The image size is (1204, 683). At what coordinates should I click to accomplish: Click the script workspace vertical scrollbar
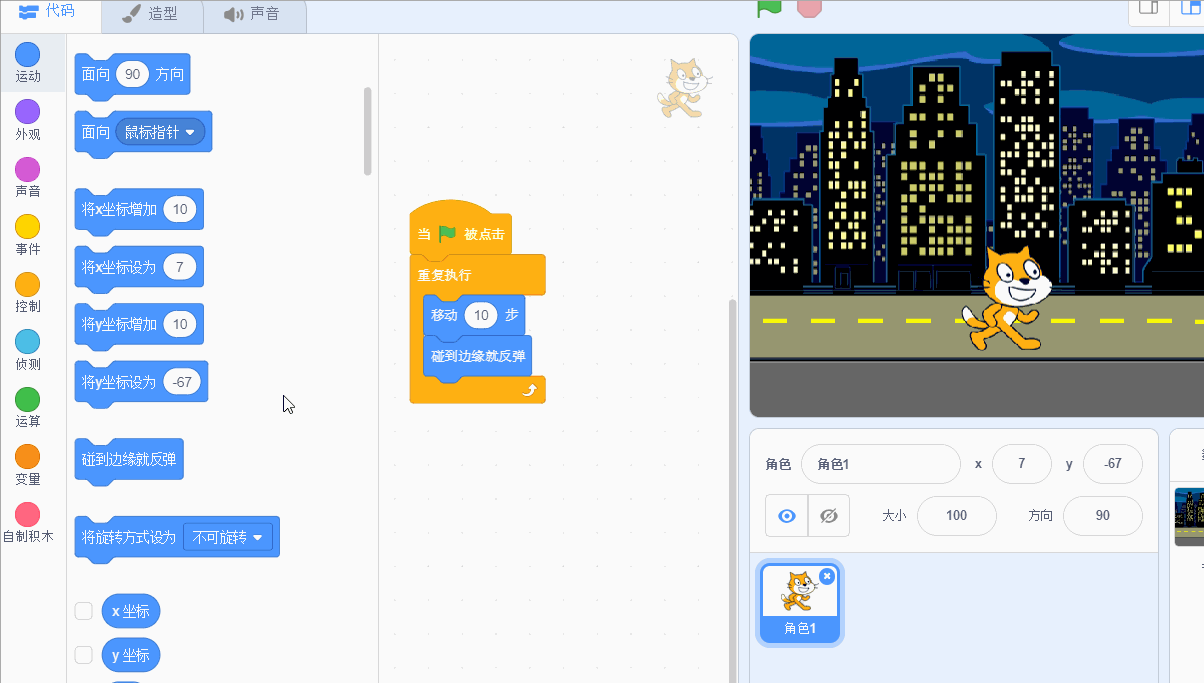[731, 490]
